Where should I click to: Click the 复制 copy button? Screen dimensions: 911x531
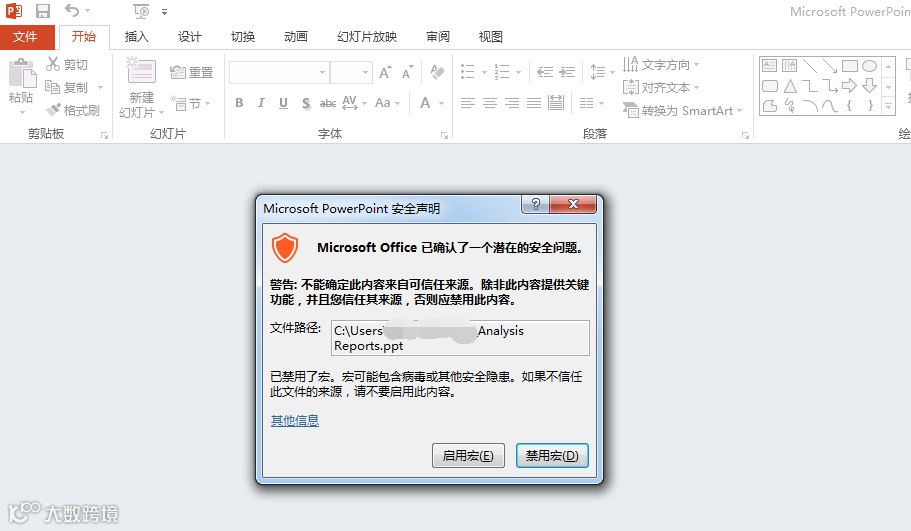[67, 88]
